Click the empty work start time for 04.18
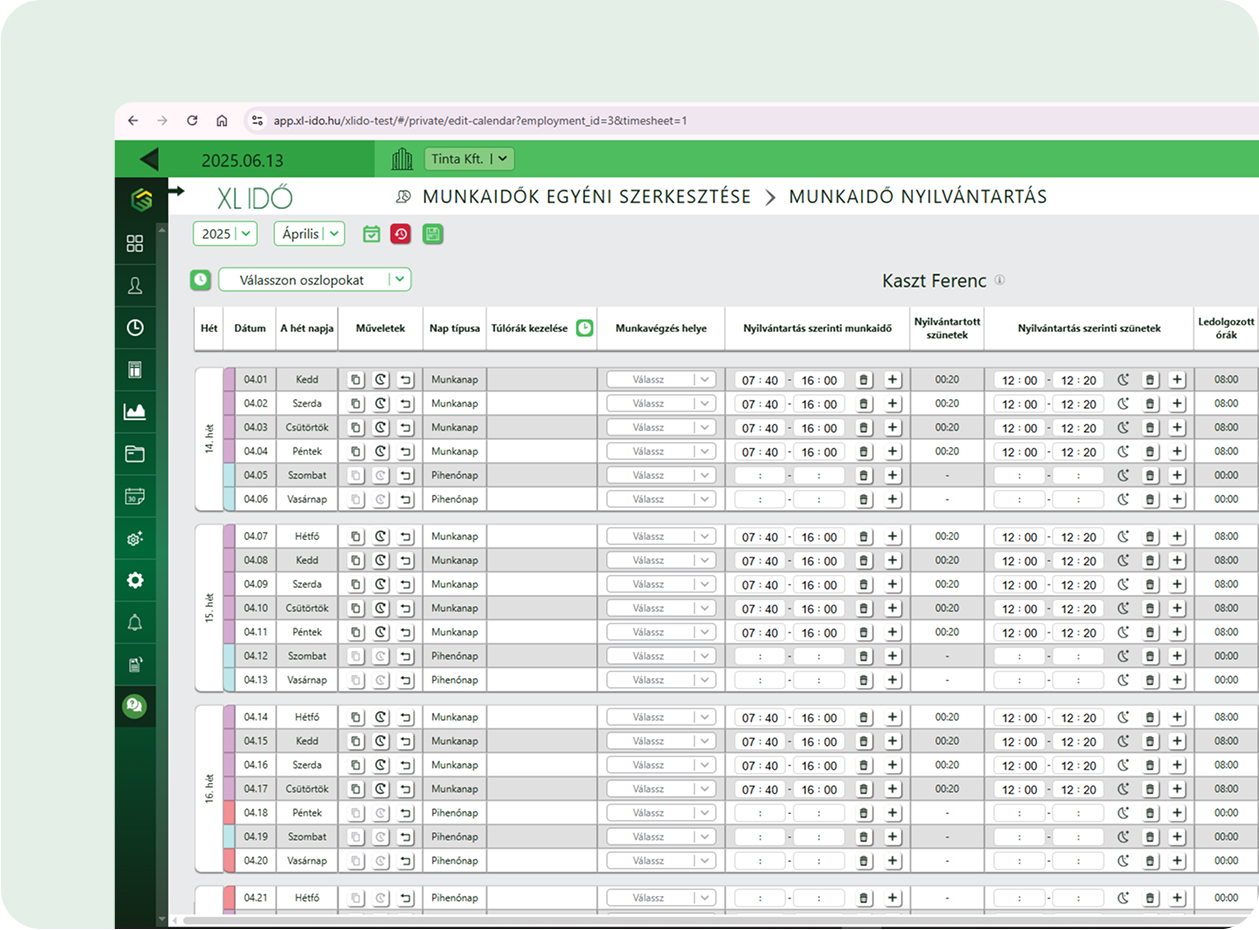Screen dimensions: 1259x930 pyautogui.click(x=760, y=813)
